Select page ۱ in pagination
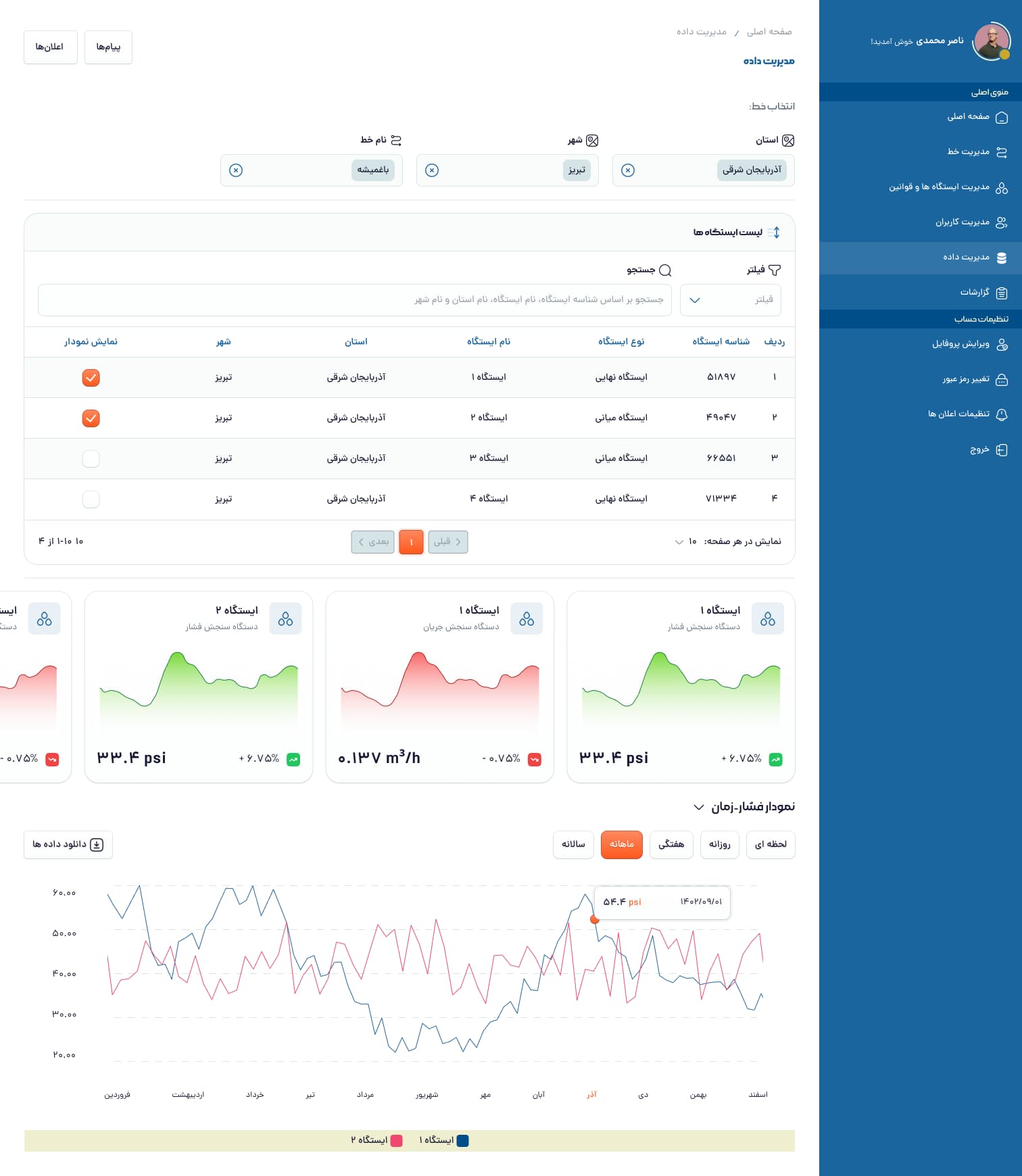The height and width of the screenshot is (1176, 1022). (411, 542)
